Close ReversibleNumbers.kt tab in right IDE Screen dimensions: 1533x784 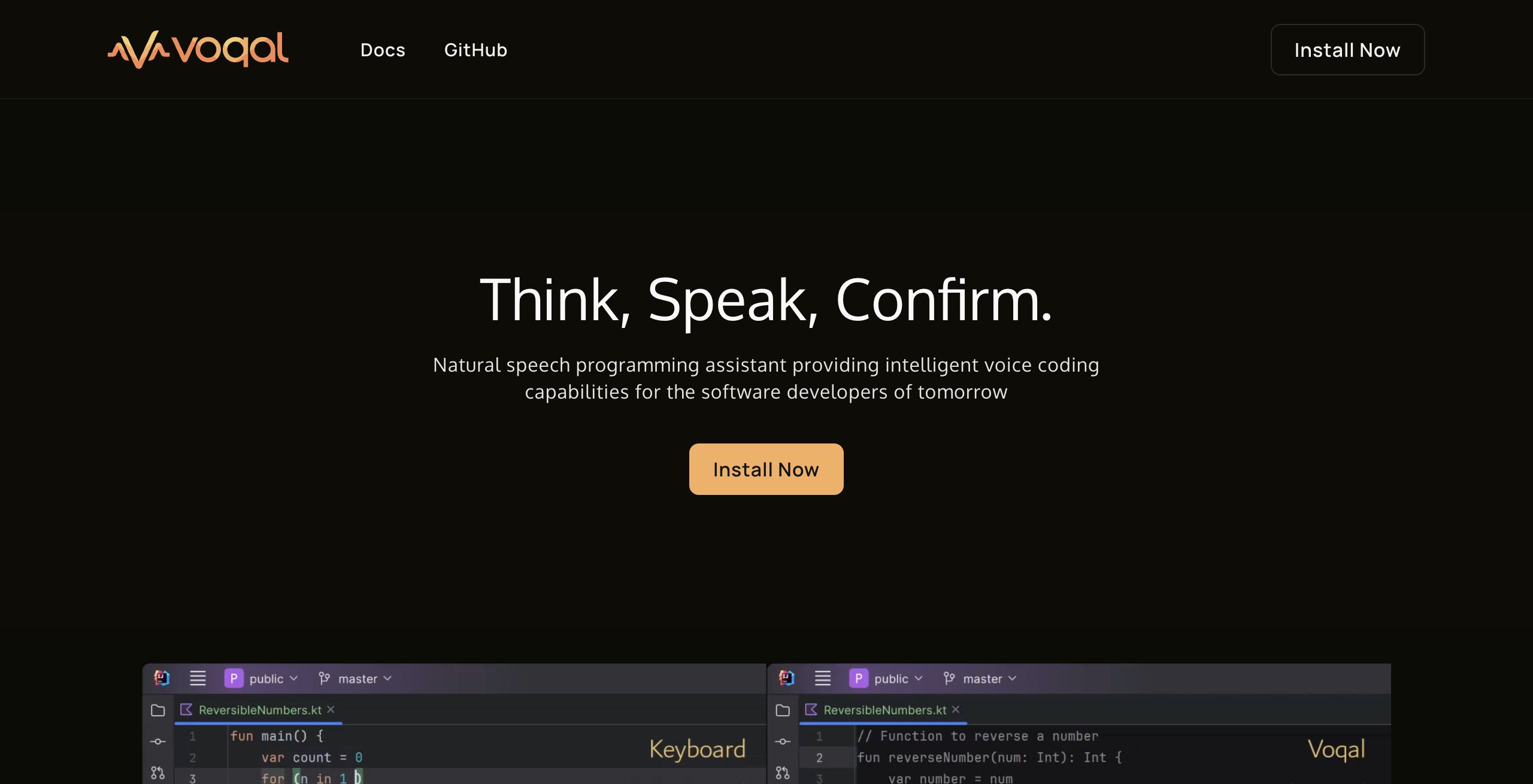[956, 709]
